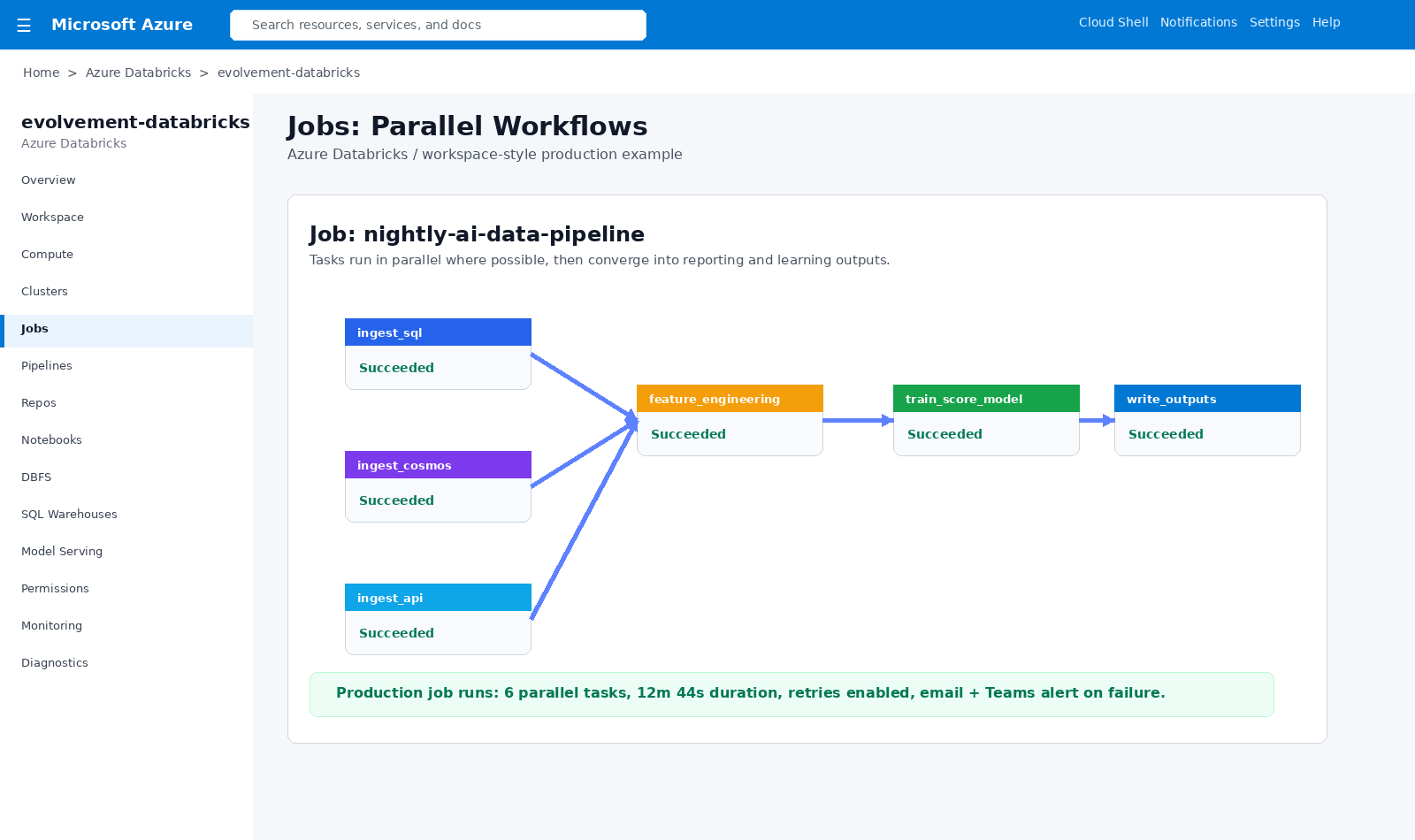Click the train_score_model task header
Image resolution: width=1415 pixels, height=840 pixels.
click(986, 399)
